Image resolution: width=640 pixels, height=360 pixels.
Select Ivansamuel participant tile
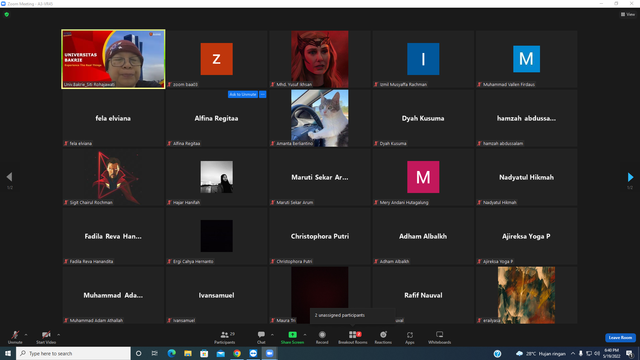pos(217,295)
